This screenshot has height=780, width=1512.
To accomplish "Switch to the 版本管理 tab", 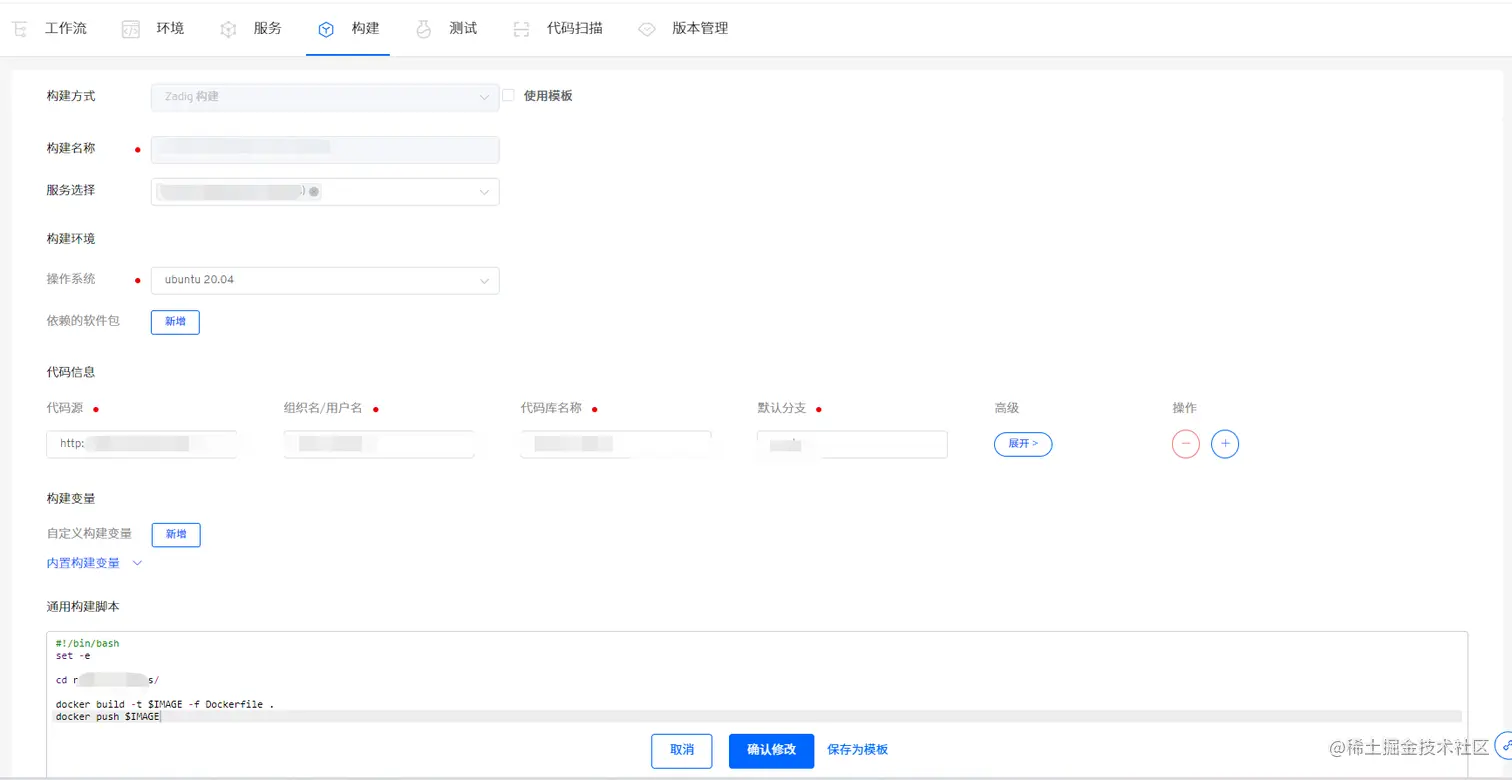I will [700, 28].
